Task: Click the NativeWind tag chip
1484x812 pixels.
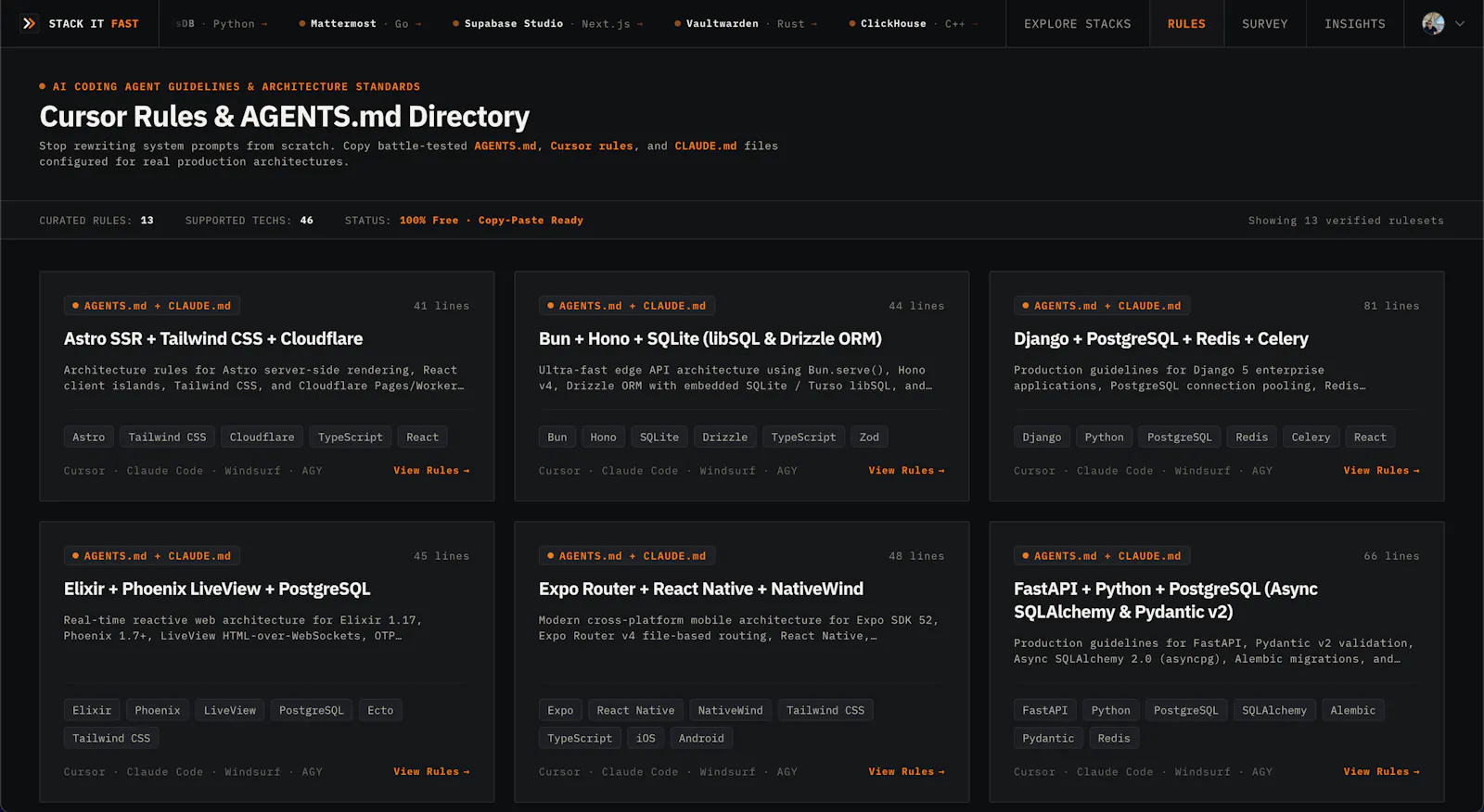Action: (730, 711)
